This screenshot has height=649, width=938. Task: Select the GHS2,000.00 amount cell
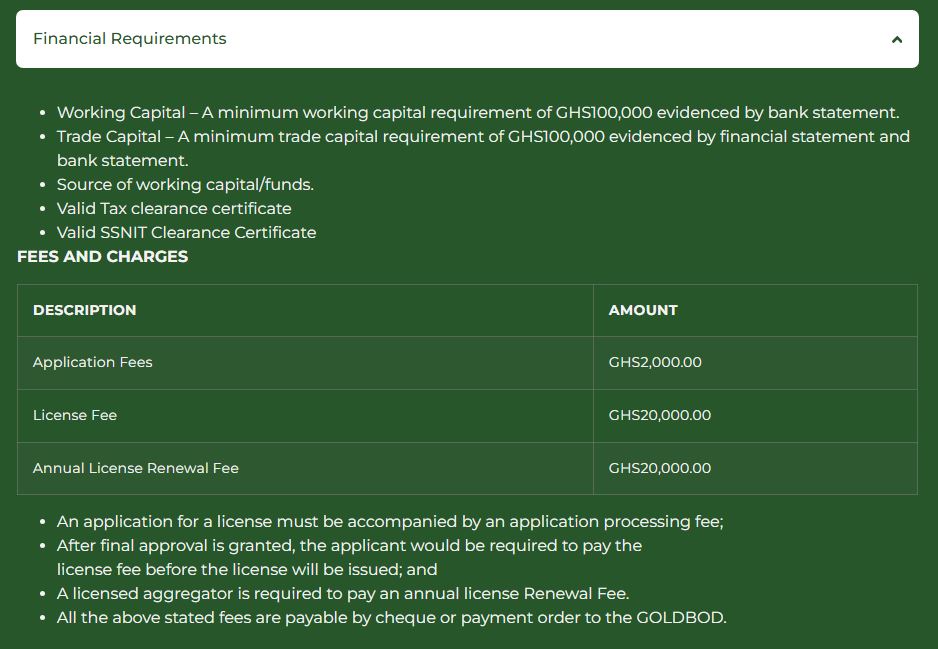click(755, 362)
